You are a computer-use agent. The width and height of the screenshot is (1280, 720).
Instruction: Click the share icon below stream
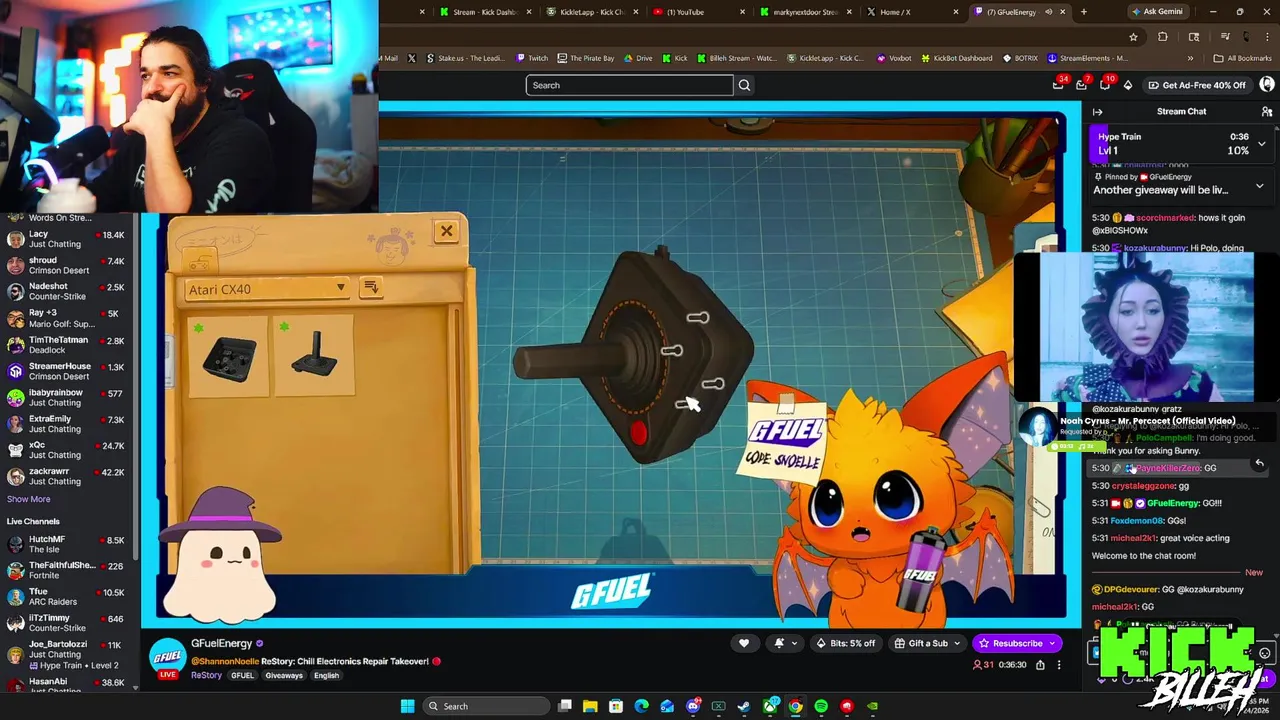coord(1040,665)
